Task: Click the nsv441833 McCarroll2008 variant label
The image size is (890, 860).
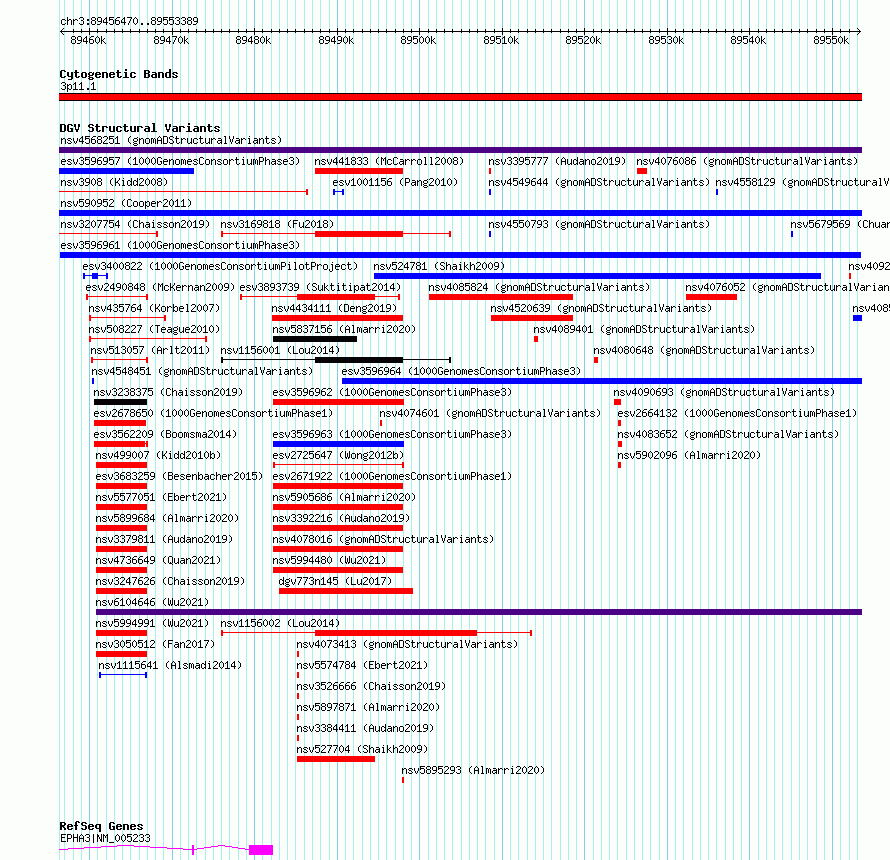Action: pyautogui.click(x=389, y=161)
